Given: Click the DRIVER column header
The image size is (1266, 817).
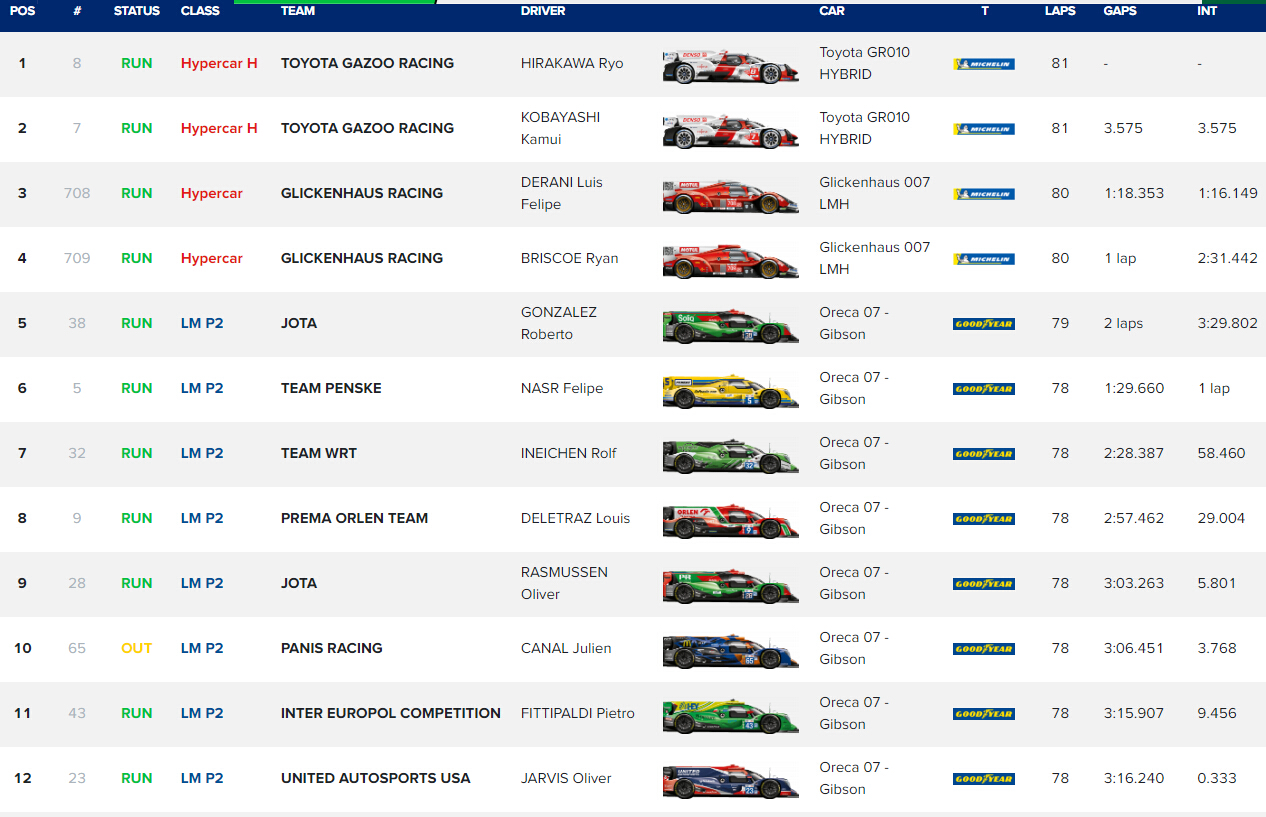Looking at the screenshot, I should point(543,11).
